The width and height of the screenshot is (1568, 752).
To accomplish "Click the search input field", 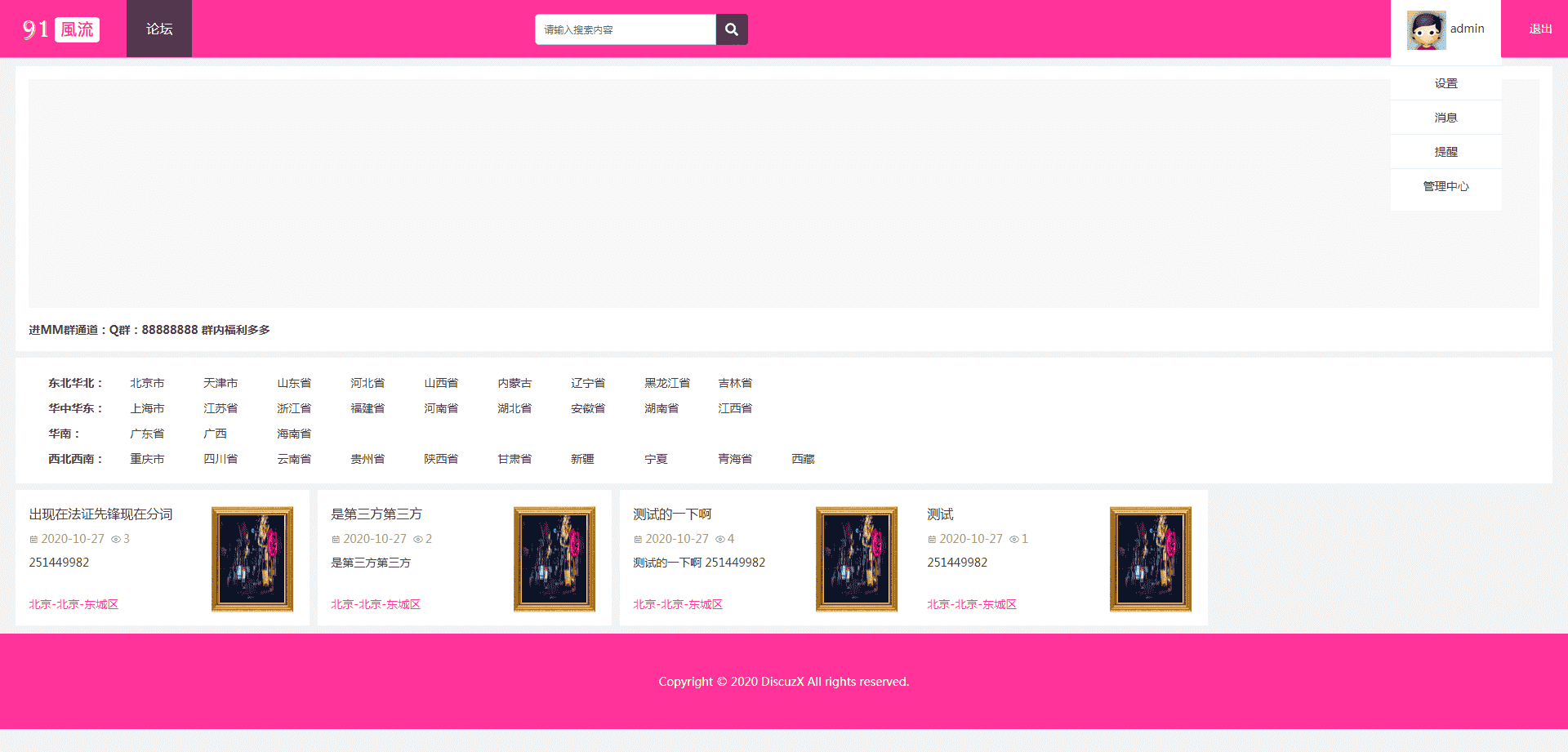I will pyautogui.click(x=625, y=29).
